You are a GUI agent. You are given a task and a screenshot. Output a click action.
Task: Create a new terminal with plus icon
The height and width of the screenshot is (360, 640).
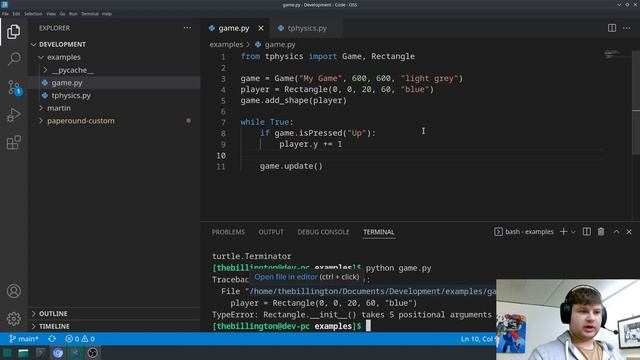pyautogui.click(x=563, y=231)
